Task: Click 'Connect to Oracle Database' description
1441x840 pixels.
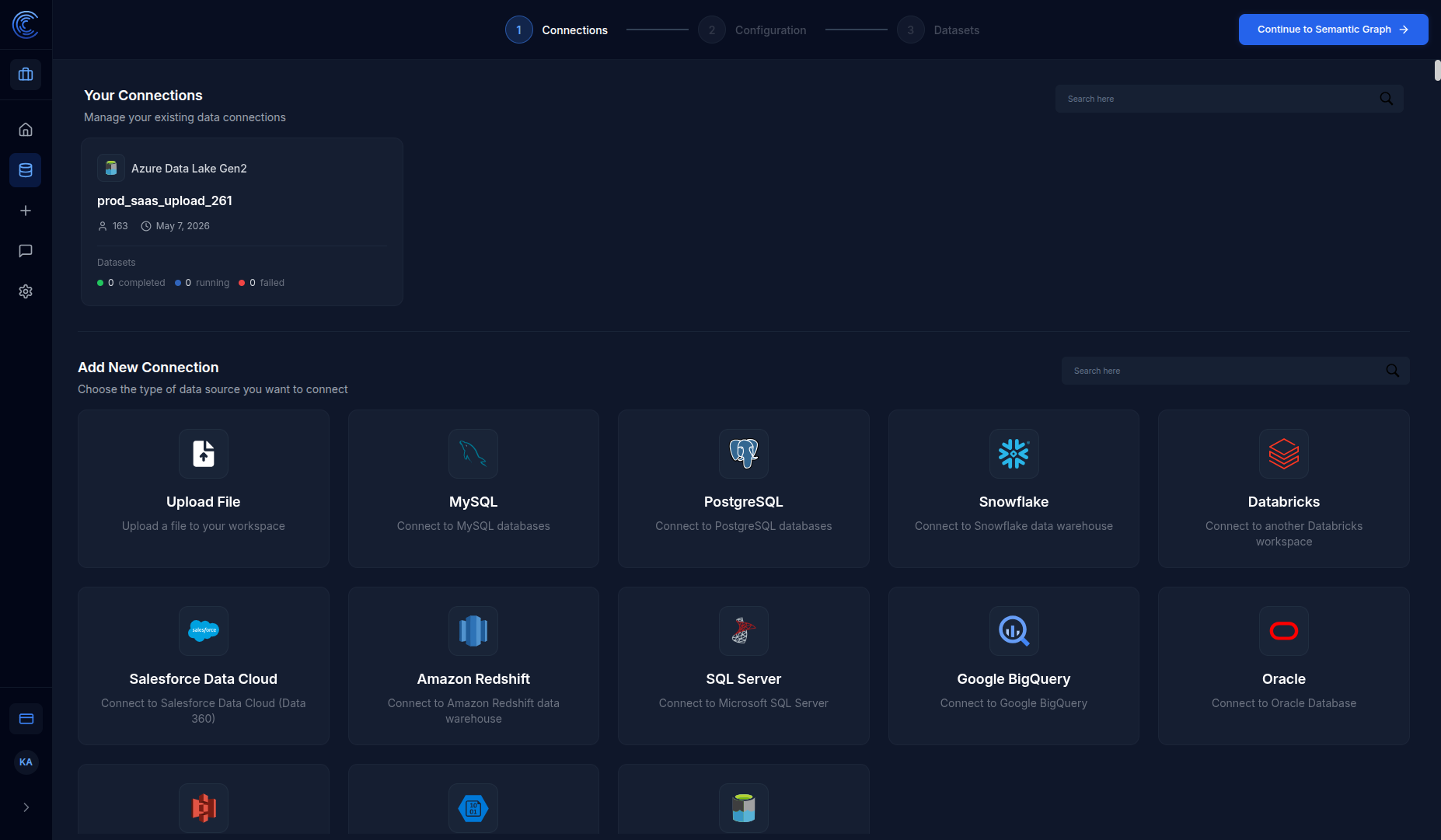Action: (1284, 703)
